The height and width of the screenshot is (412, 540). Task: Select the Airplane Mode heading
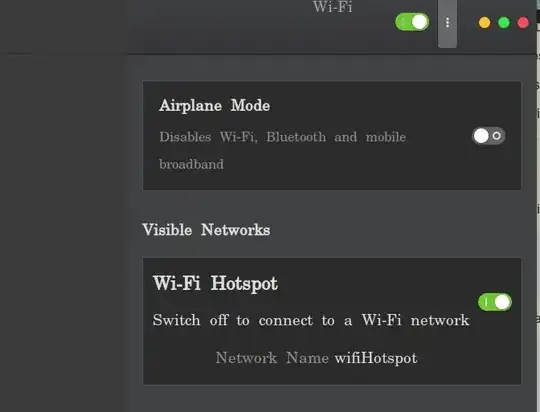[215, 106]
